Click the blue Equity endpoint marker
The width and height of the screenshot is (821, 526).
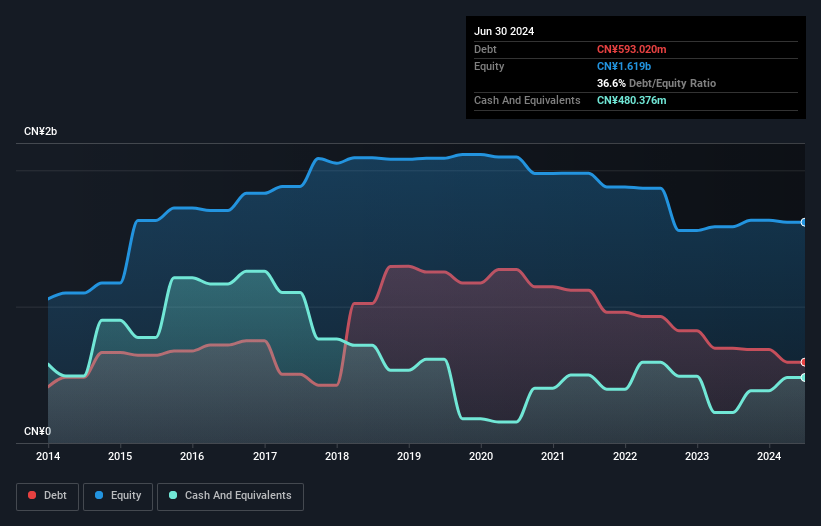[x=804, y=222]
